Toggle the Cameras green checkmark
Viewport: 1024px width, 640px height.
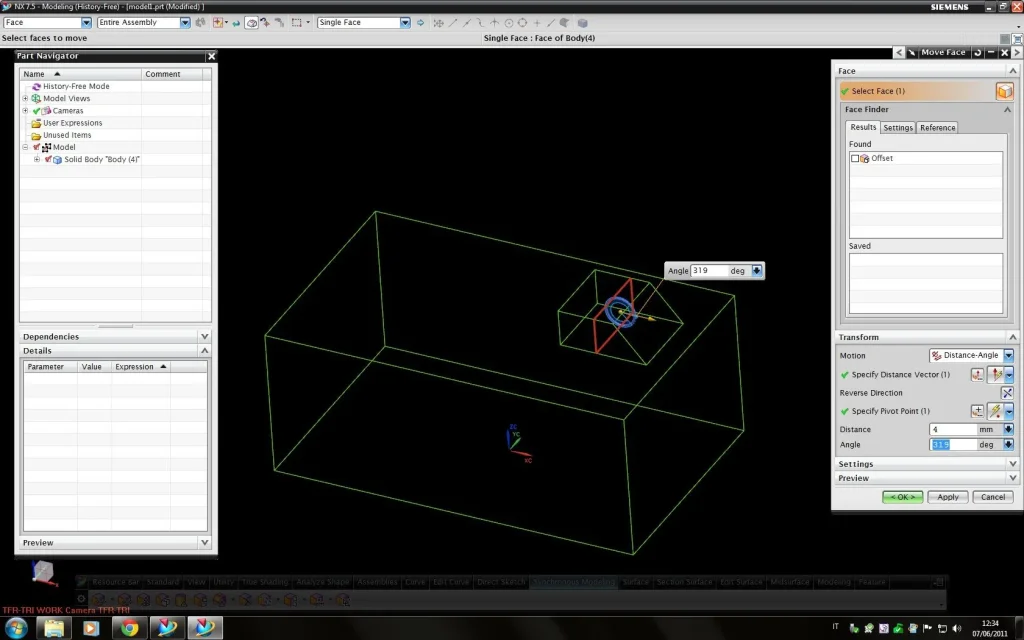(x=37, y=111)
